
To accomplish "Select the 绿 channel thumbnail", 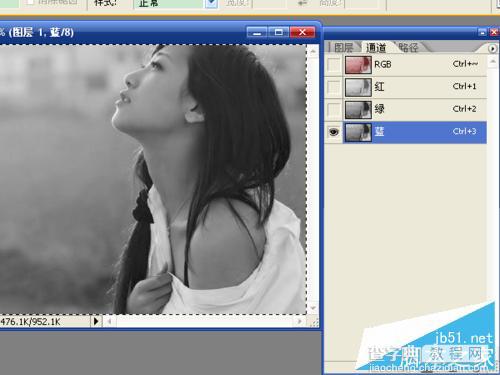I will [x=358, y=109].
